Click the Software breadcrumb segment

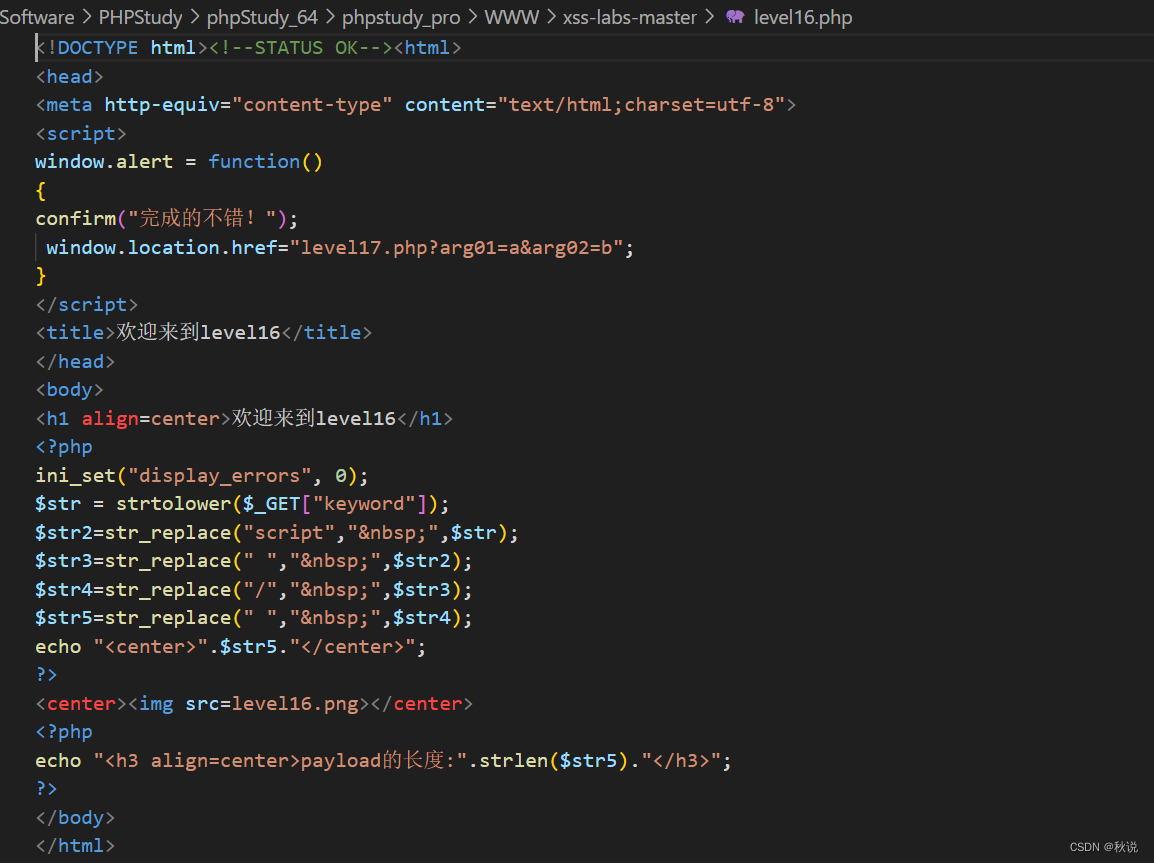coord(37,17)
